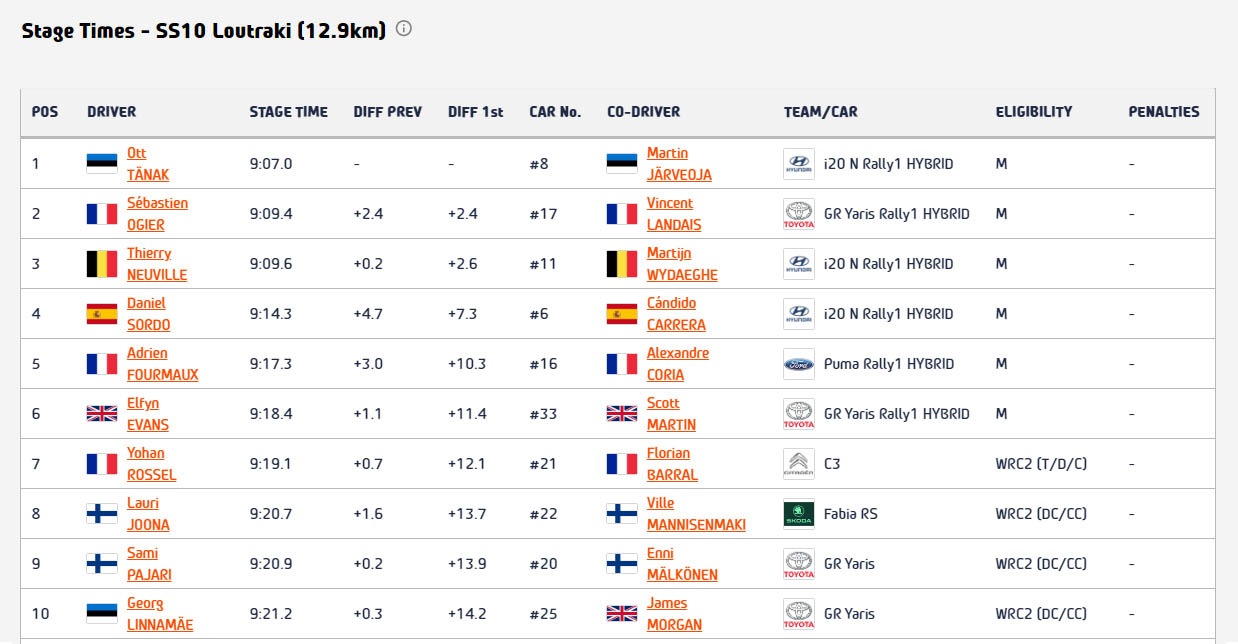This screenshot has height=644, width=1238.
Task: Click the Škoda logo in Joona's row
Action: tap(798, 514)
